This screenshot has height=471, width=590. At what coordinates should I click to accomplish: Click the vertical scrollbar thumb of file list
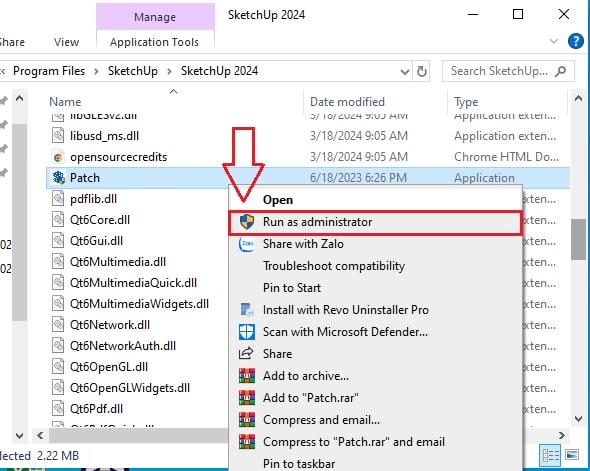(x=578, y=239)
